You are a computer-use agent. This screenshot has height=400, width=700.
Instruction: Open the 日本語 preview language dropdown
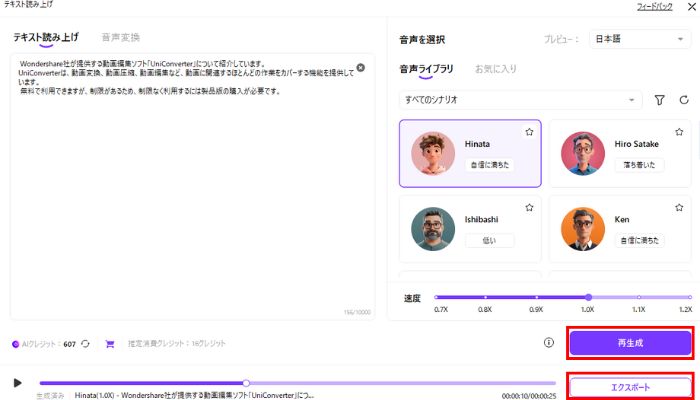point(639,39)
